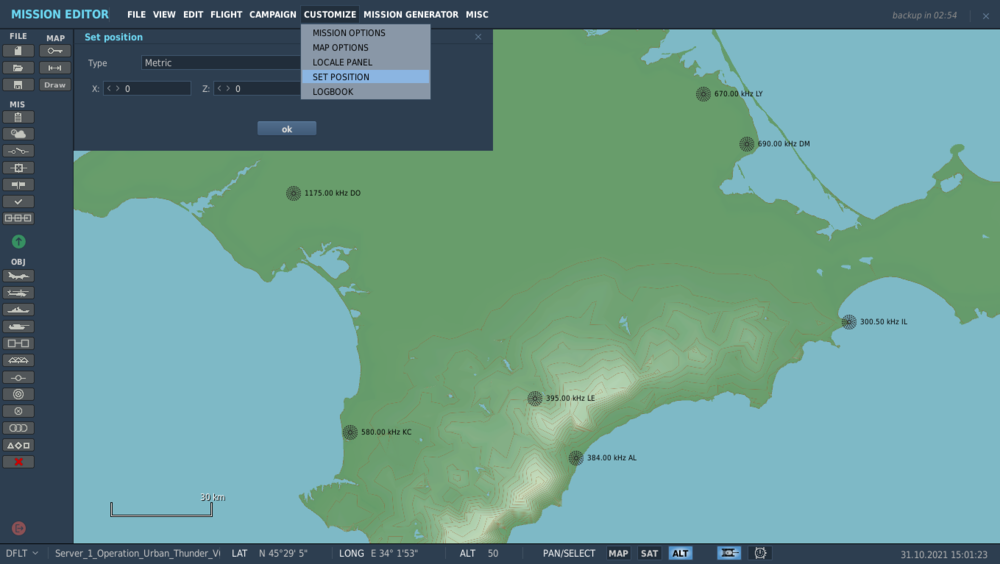Image resolution: width=1000 pixels, height=564 pixels.
Task: Choose MAP OPTIONS from Customize menu
Action: pyautogui.click(x=365, y=47)
